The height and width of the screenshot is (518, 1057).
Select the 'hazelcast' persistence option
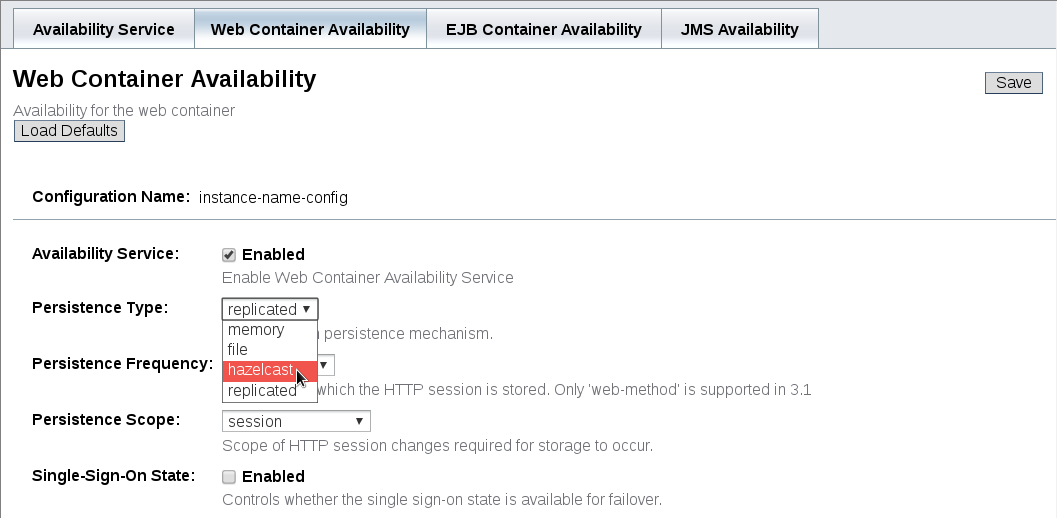pos(270,370)
